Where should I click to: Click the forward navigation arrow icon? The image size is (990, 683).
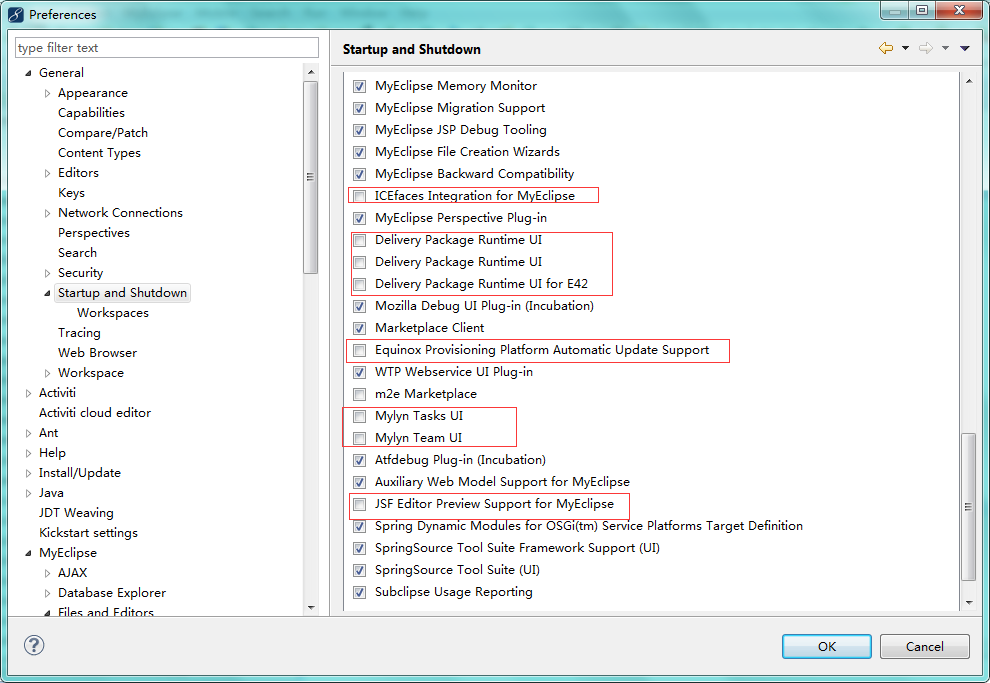(x=926, y=48)
